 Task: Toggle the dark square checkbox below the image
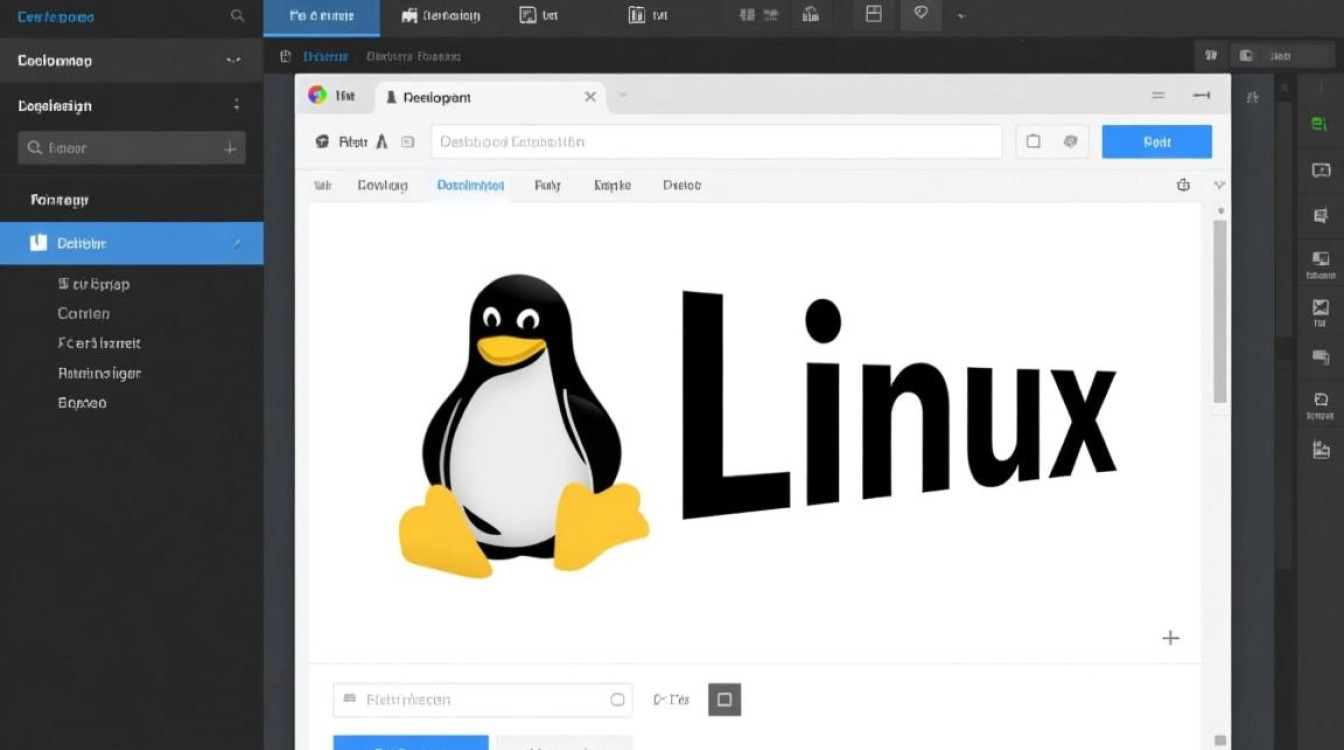724,700
